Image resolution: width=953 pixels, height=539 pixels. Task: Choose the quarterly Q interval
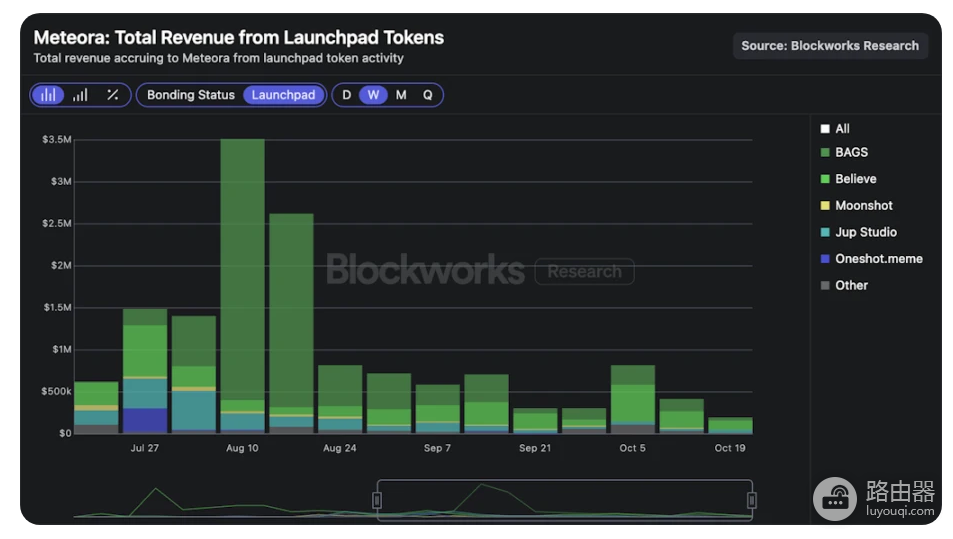pos(428,95)
